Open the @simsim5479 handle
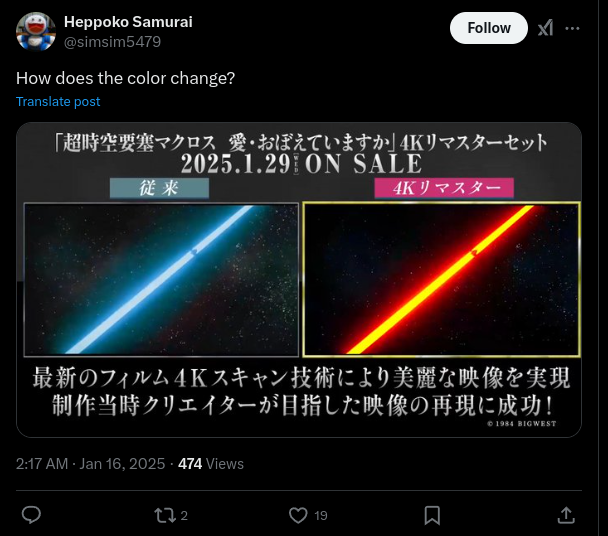608x536 pixels. click(112, 42)
